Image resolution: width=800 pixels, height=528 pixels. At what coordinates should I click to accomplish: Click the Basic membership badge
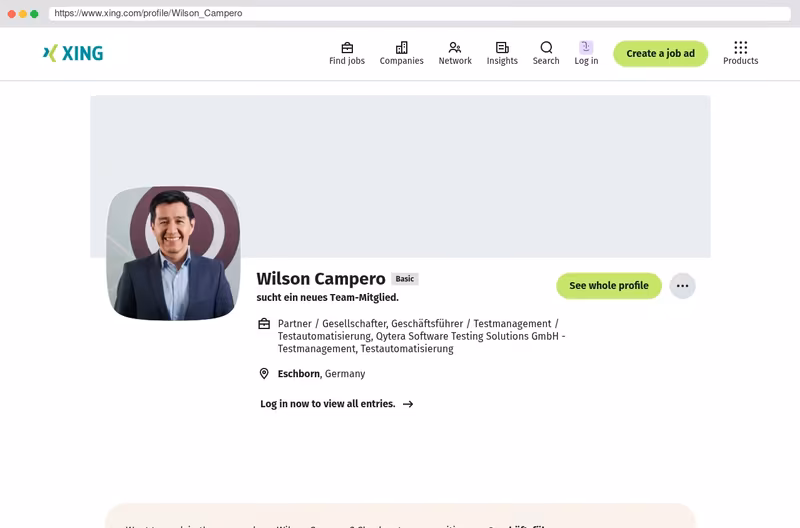[x=405, y=279]
